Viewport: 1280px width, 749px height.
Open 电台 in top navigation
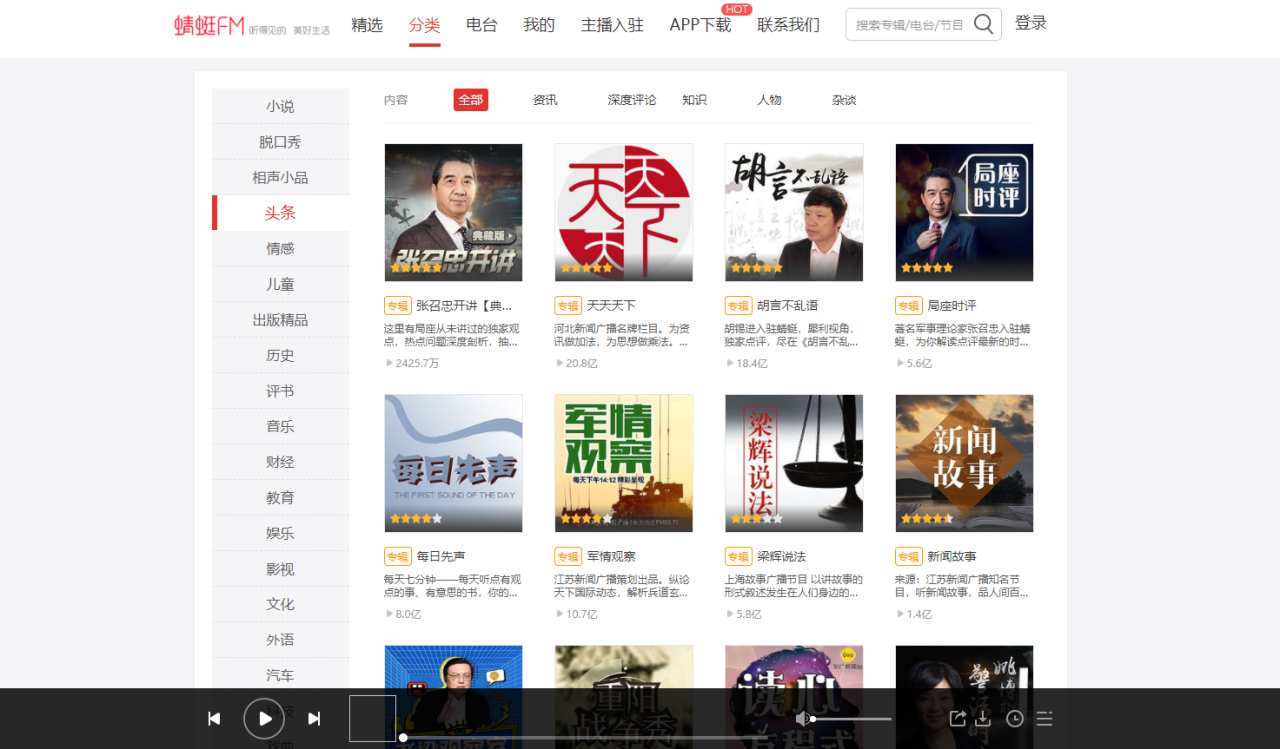(x=482, y=25)
